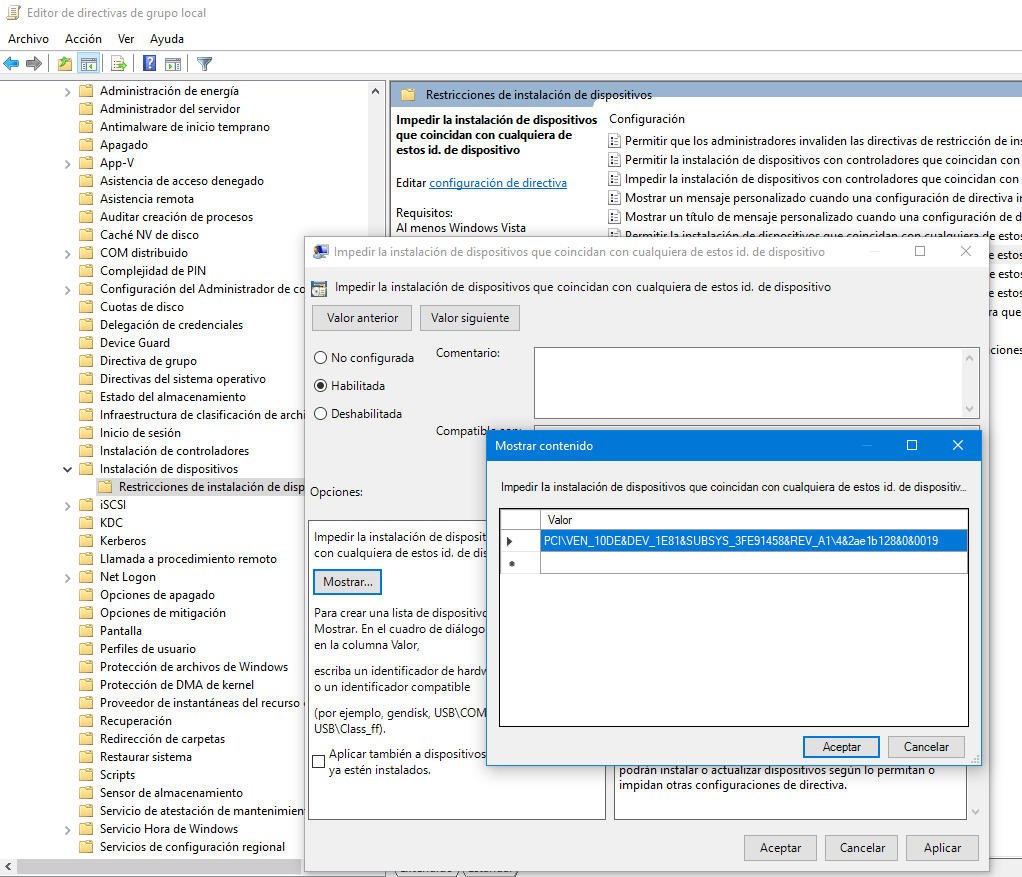
Task: Open 'Permitir la instalación de dispositivos con controladores' policy
Action: [x=821, y=160]
